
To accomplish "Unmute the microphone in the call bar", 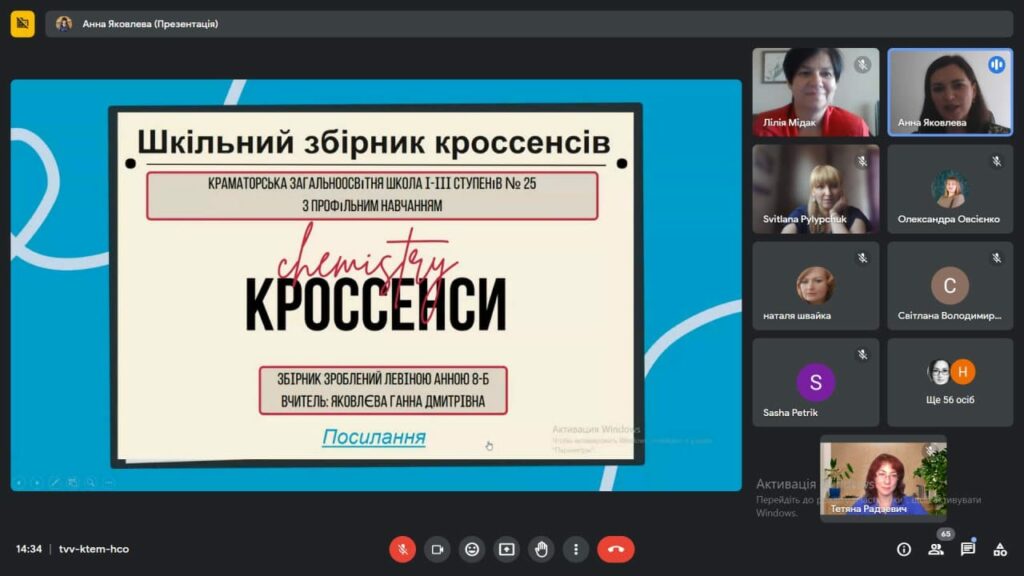I will coord(402,549).
